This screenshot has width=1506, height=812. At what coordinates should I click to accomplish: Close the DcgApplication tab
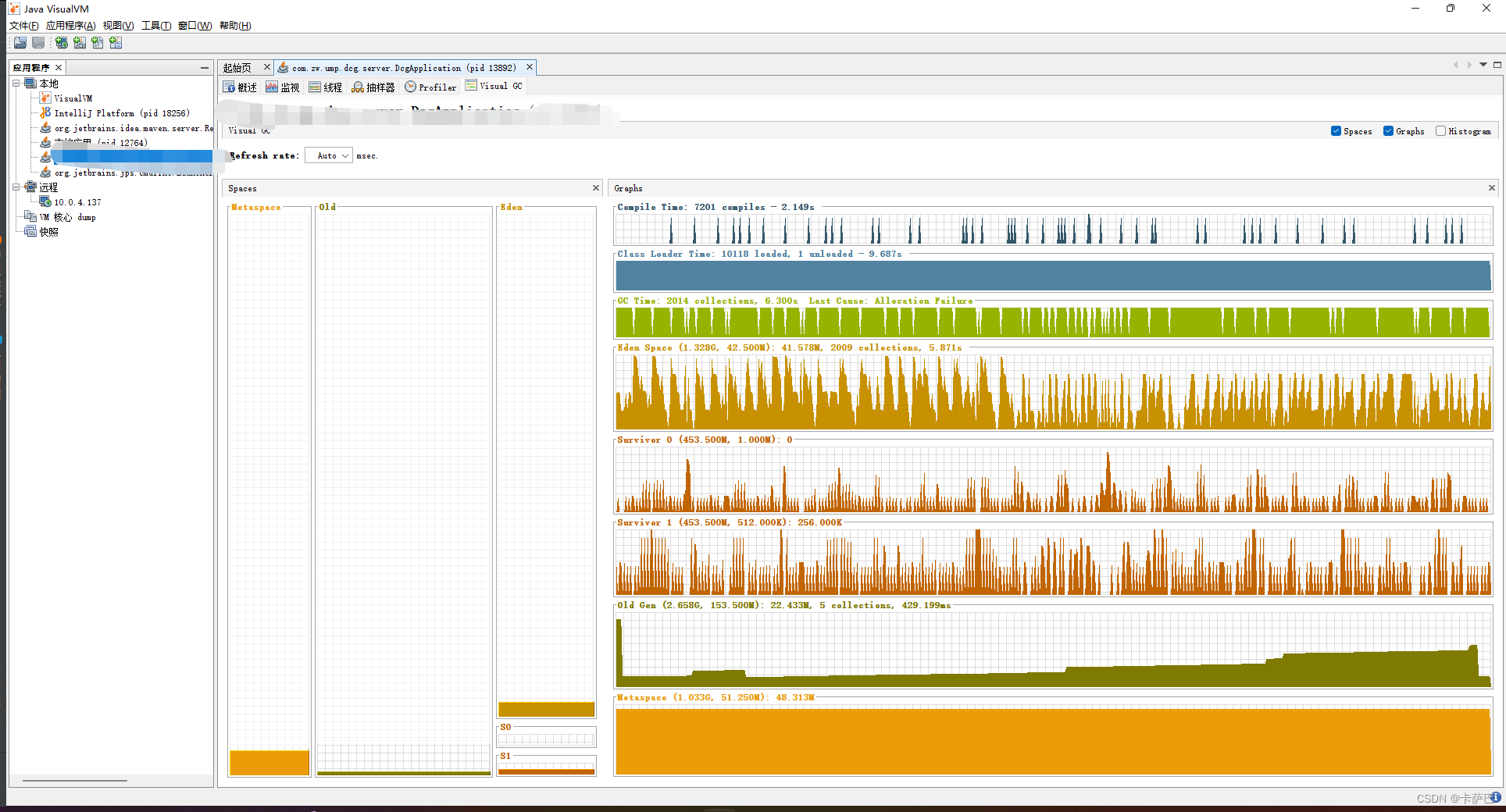[x=530, y=67]
